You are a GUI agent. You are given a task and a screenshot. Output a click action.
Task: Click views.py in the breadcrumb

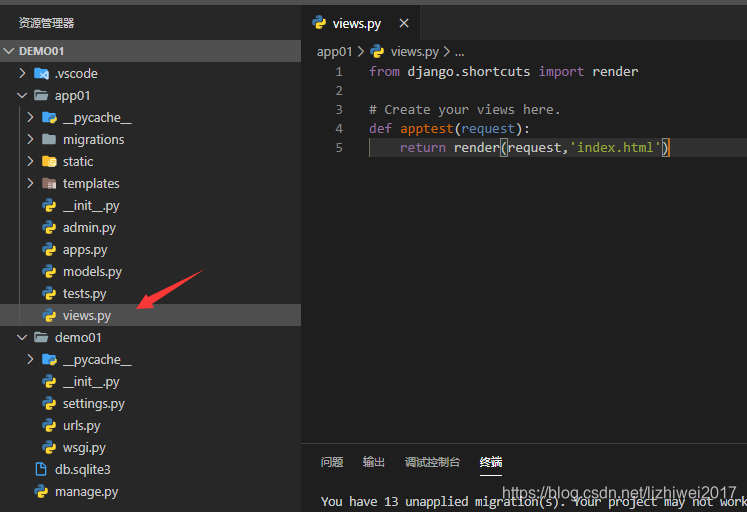[x=414, y=51]
